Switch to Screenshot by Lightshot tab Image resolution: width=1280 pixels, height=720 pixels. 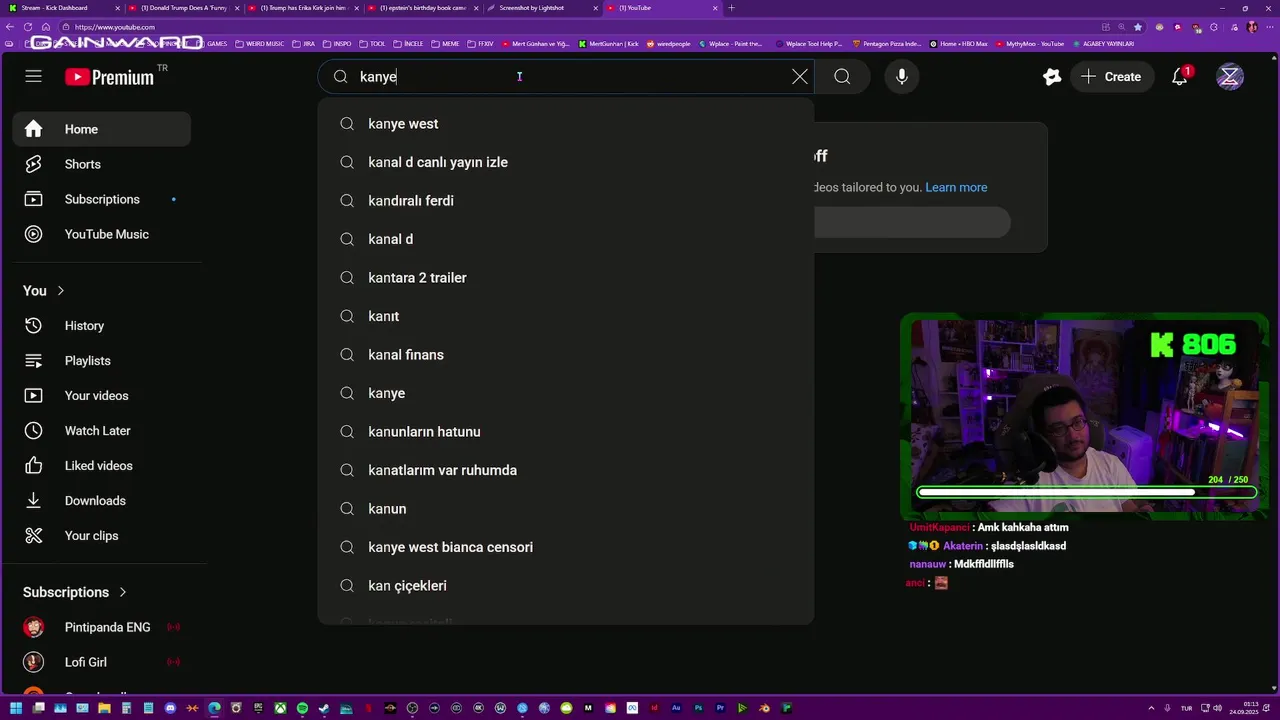pyautogui.click(x=543, y=8)
